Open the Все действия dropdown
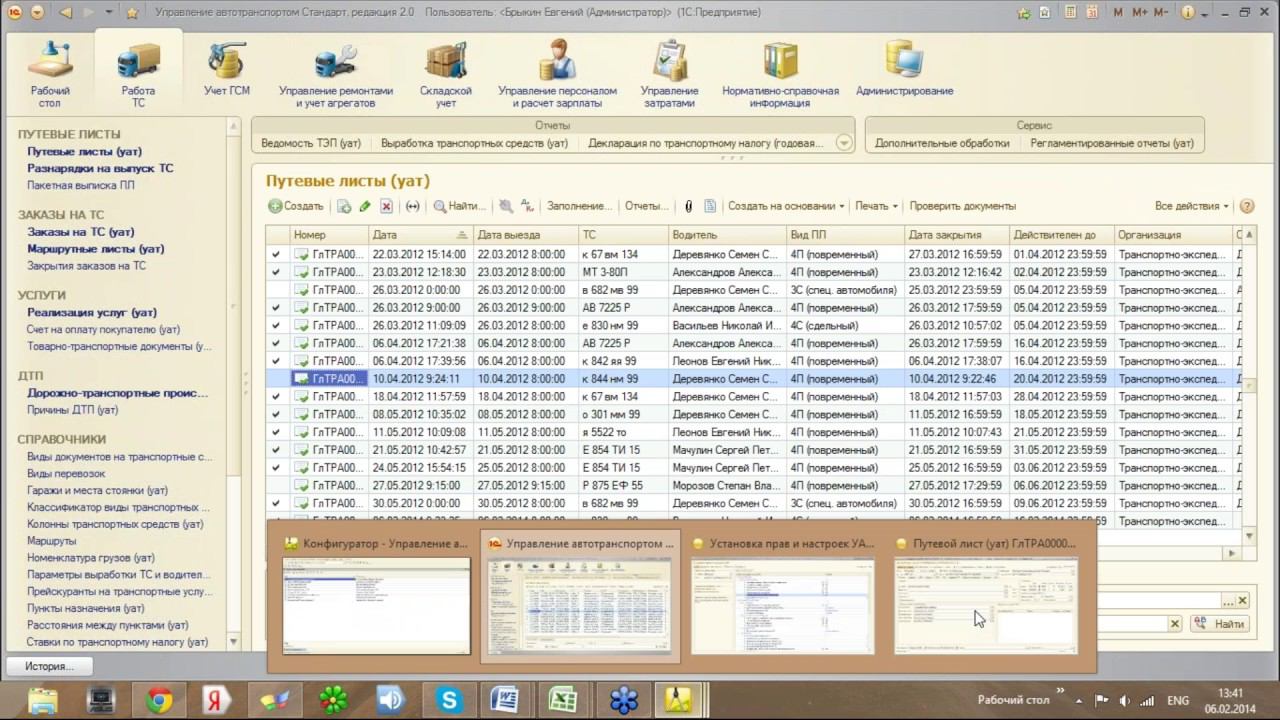Image resolution: width=1280 pixels, height=720 pixels. pyautogui.click(x=1192, y=206)
